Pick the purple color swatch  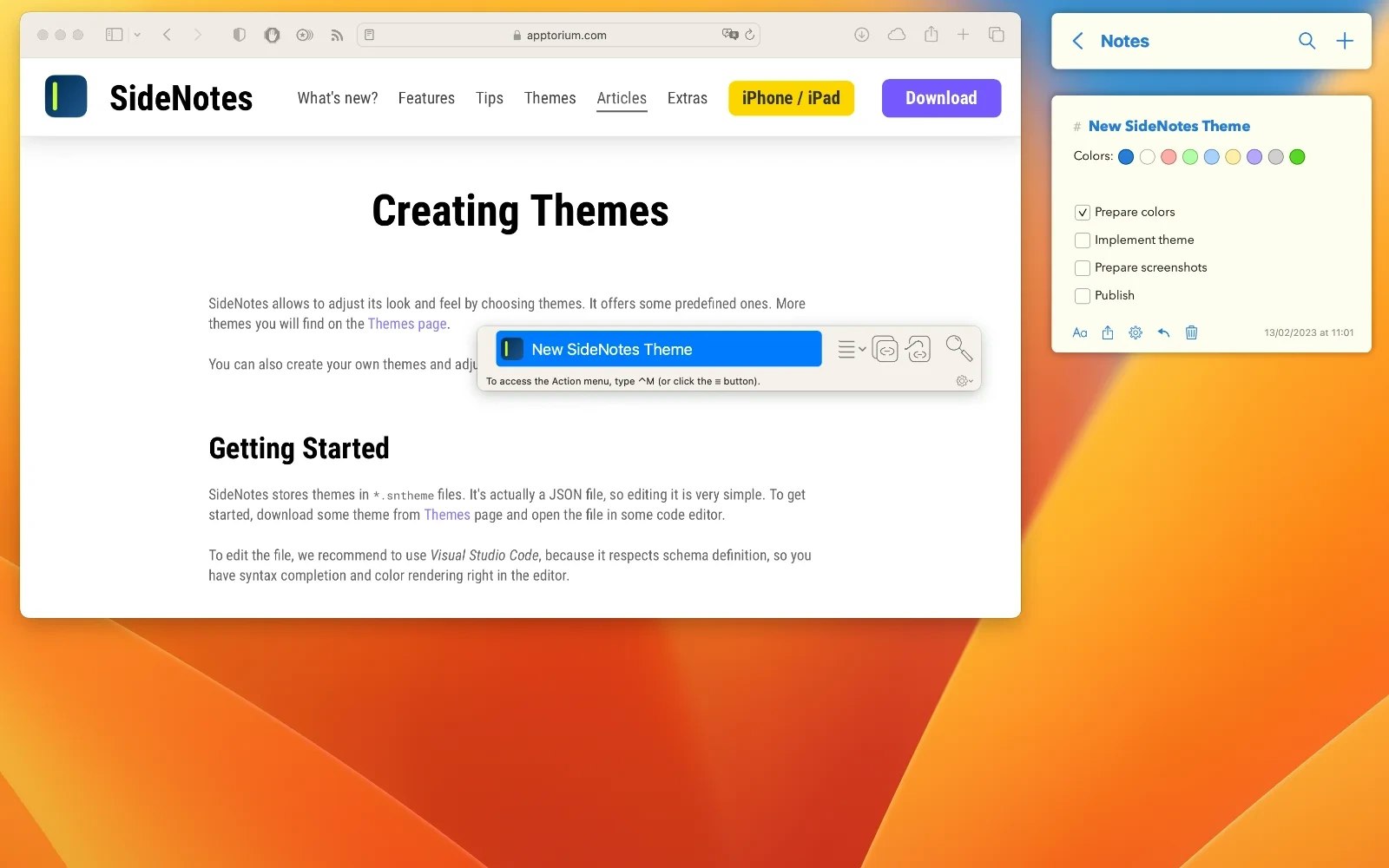(1254, 157)
